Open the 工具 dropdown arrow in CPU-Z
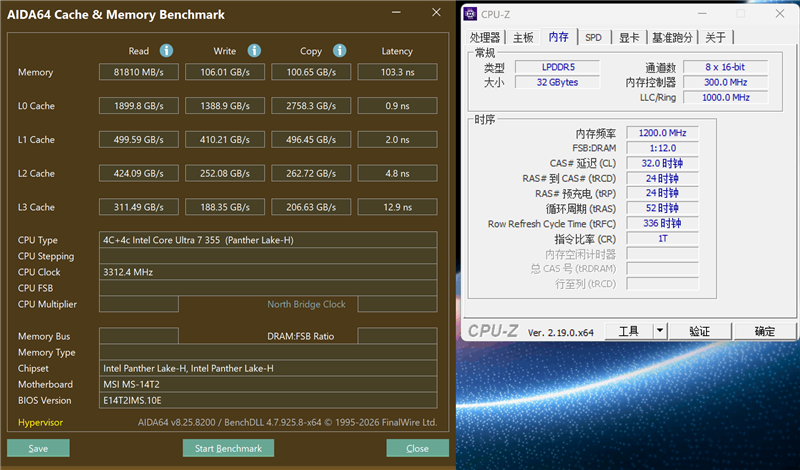The image size is (800, 470). coord(660,331)
